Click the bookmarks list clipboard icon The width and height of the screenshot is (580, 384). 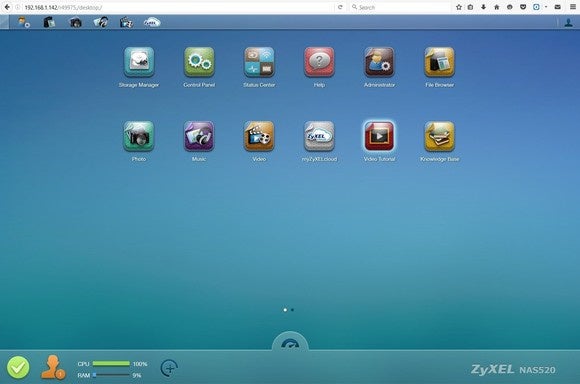(x=471, y=7)
